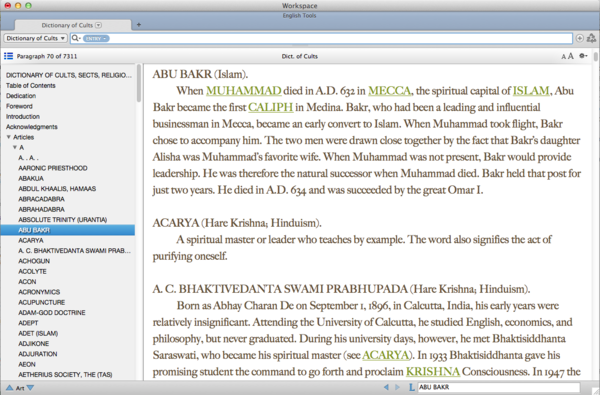Select ABRAHADABRA article

(41, 209)
